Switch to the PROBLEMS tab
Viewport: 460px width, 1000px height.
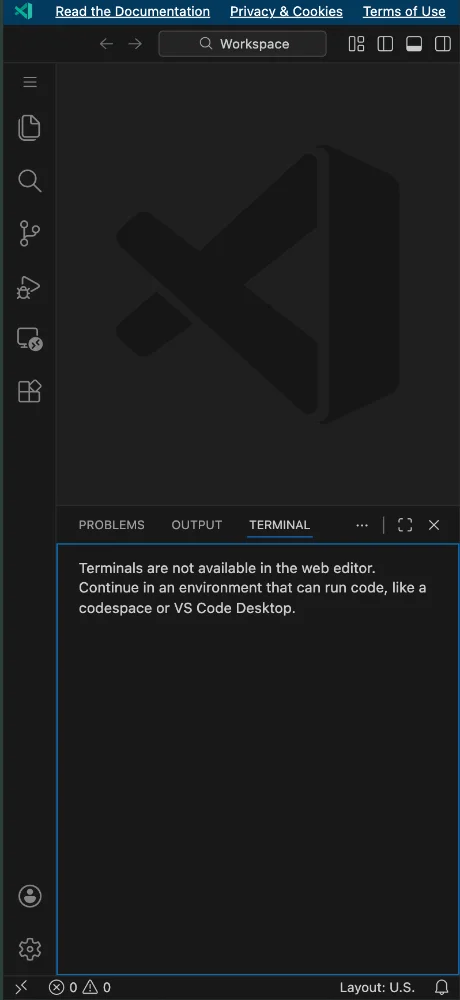(x=112, y=525)
